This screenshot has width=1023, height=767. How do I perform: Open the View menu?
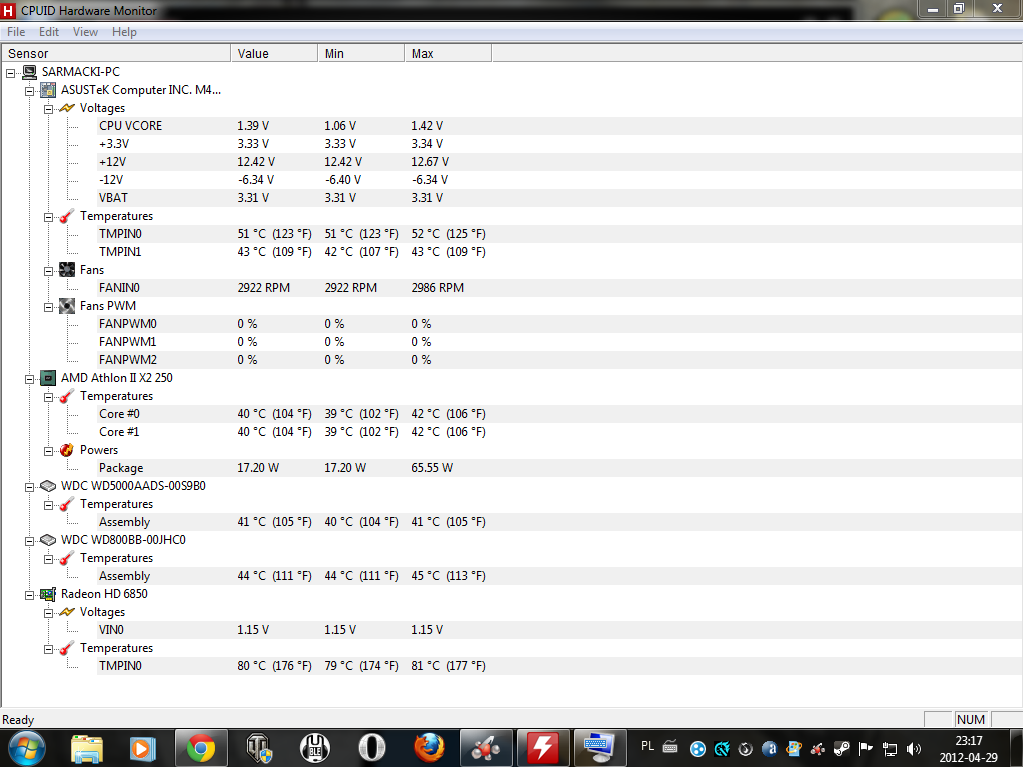point(85,32)
